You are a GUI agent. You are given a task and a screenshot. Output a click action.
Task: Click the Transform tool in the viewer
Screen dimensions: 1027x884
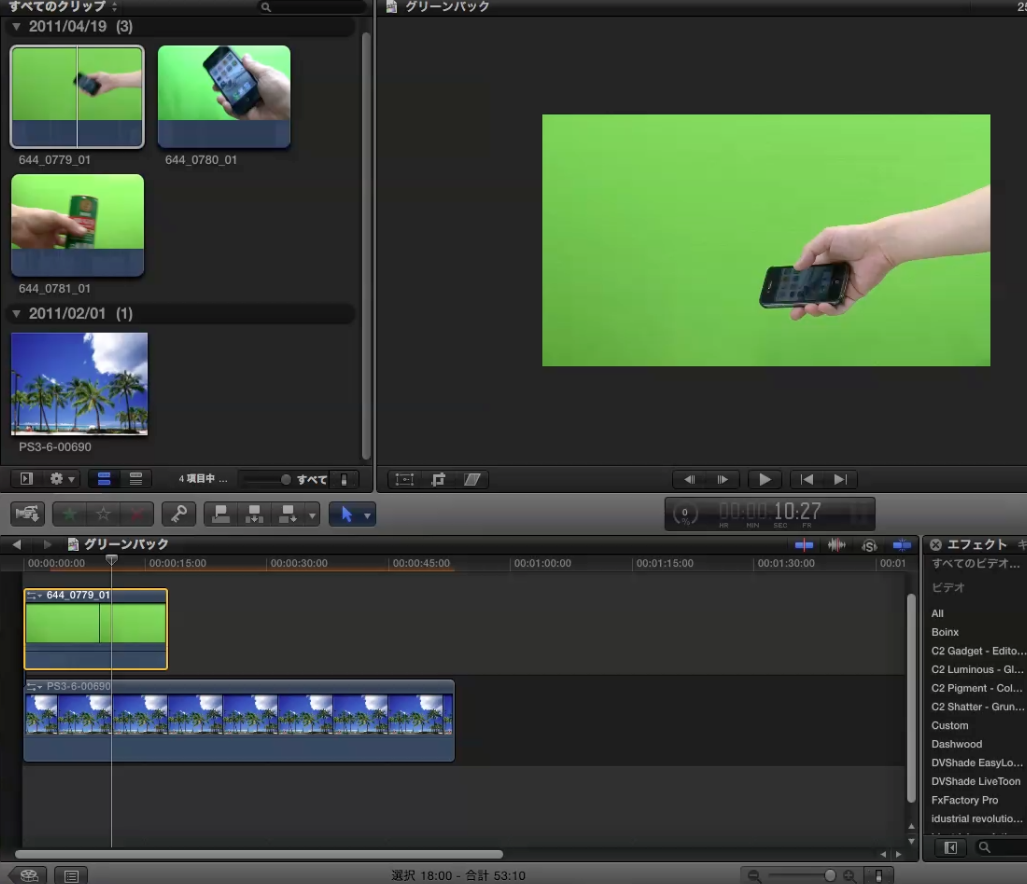[405, 479]
